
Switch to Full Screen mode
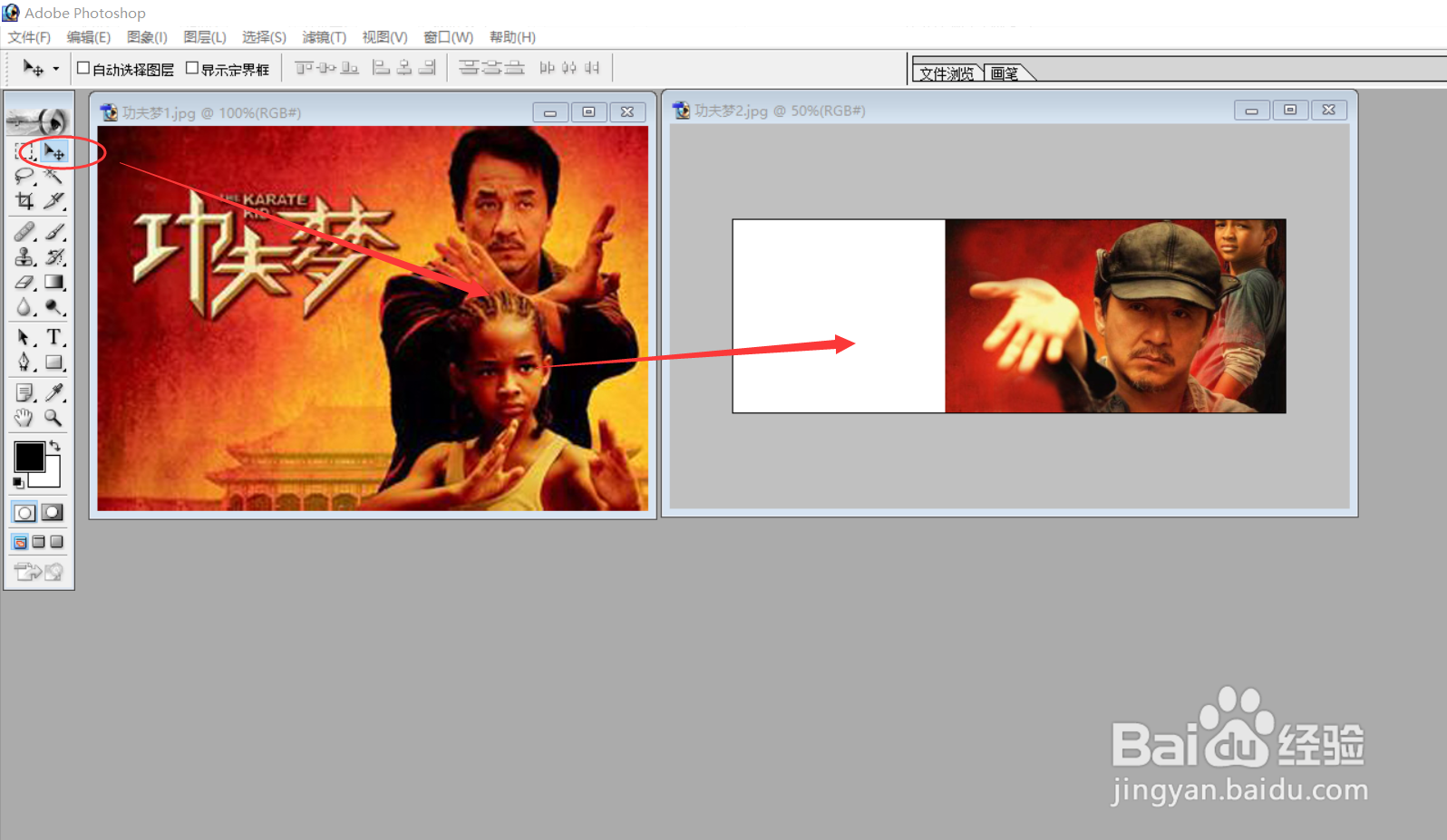point(56,542)
